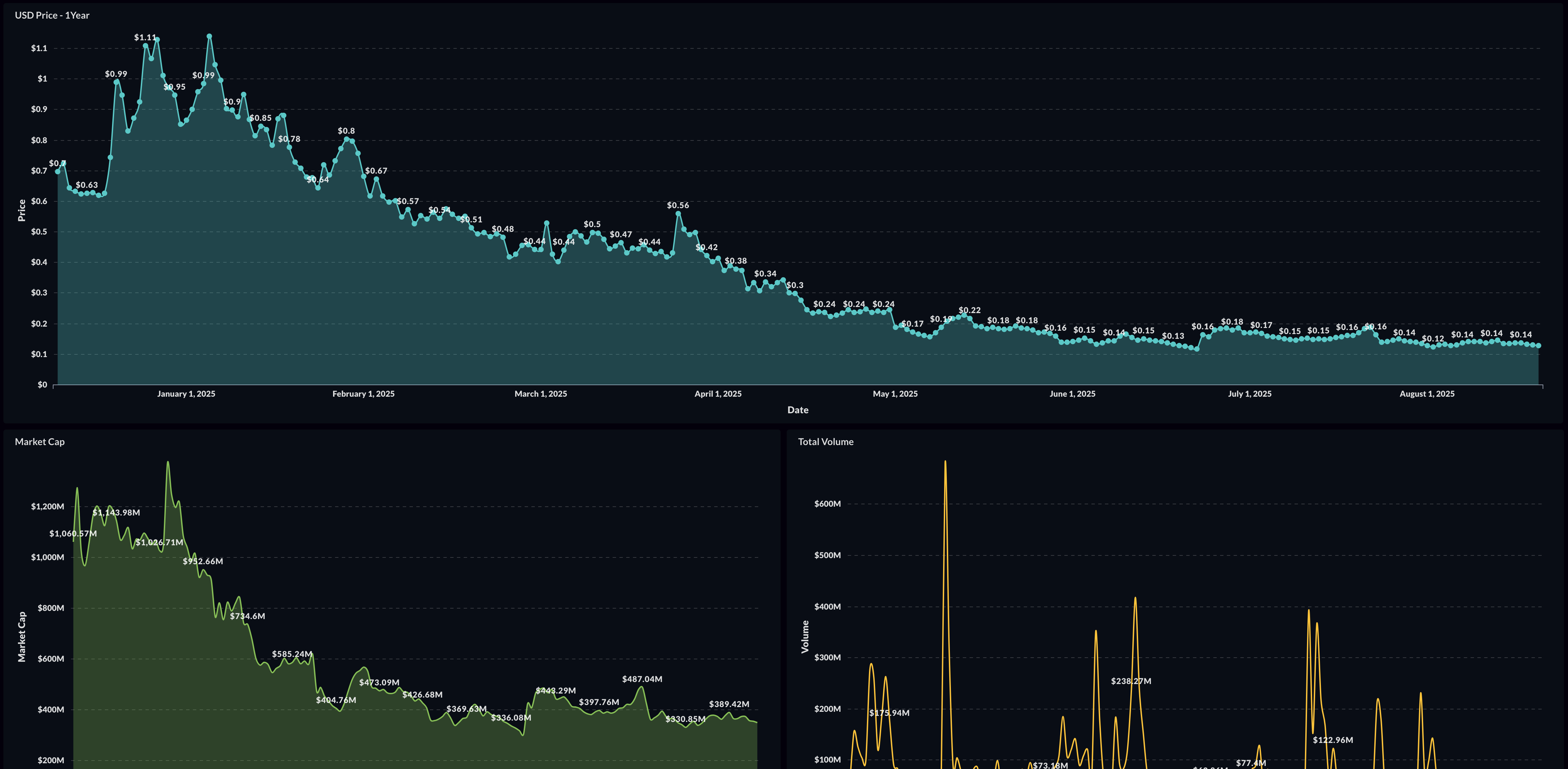Click the $122.96M volume data label
Viewport: 1568px width, 769px height.
tap(1332, 741)
